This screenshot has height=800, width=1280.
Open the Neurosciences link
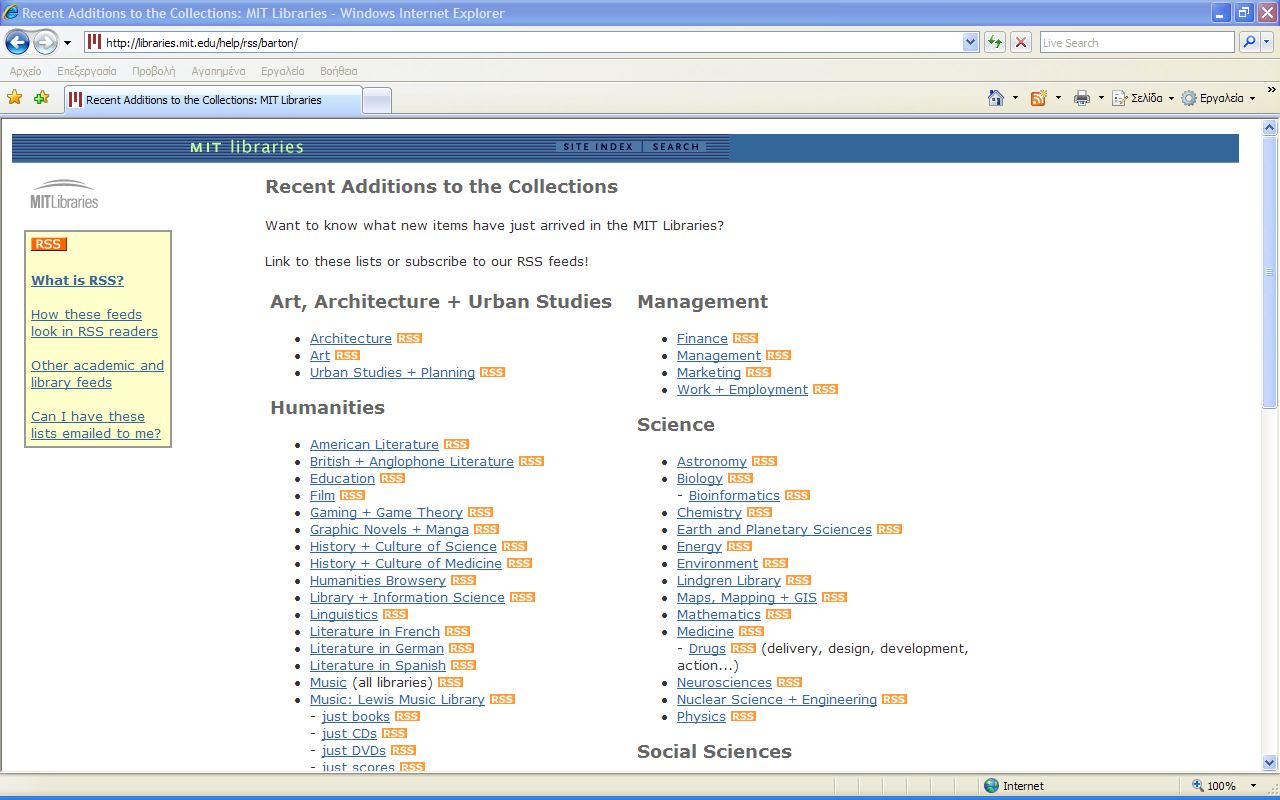pos(724,683)
